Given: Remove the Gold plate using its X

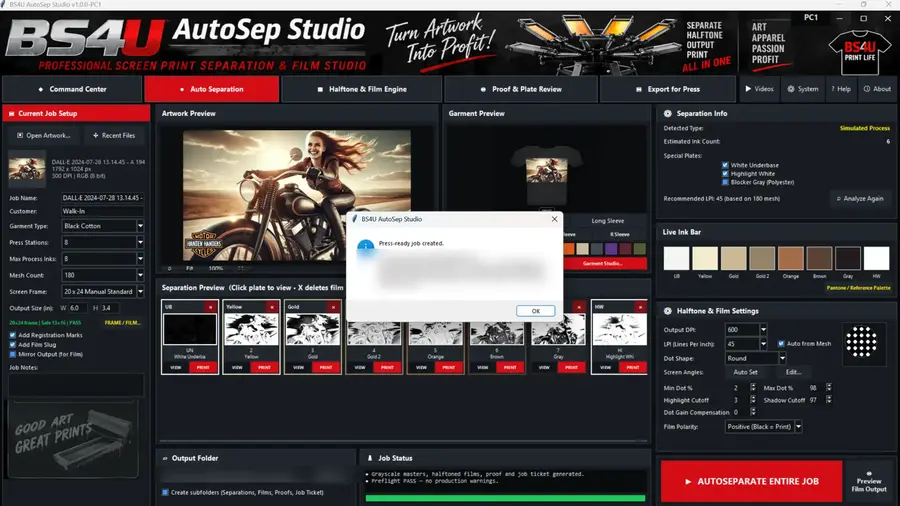Looking at the screenshot, I should click(x=333, y=308).
